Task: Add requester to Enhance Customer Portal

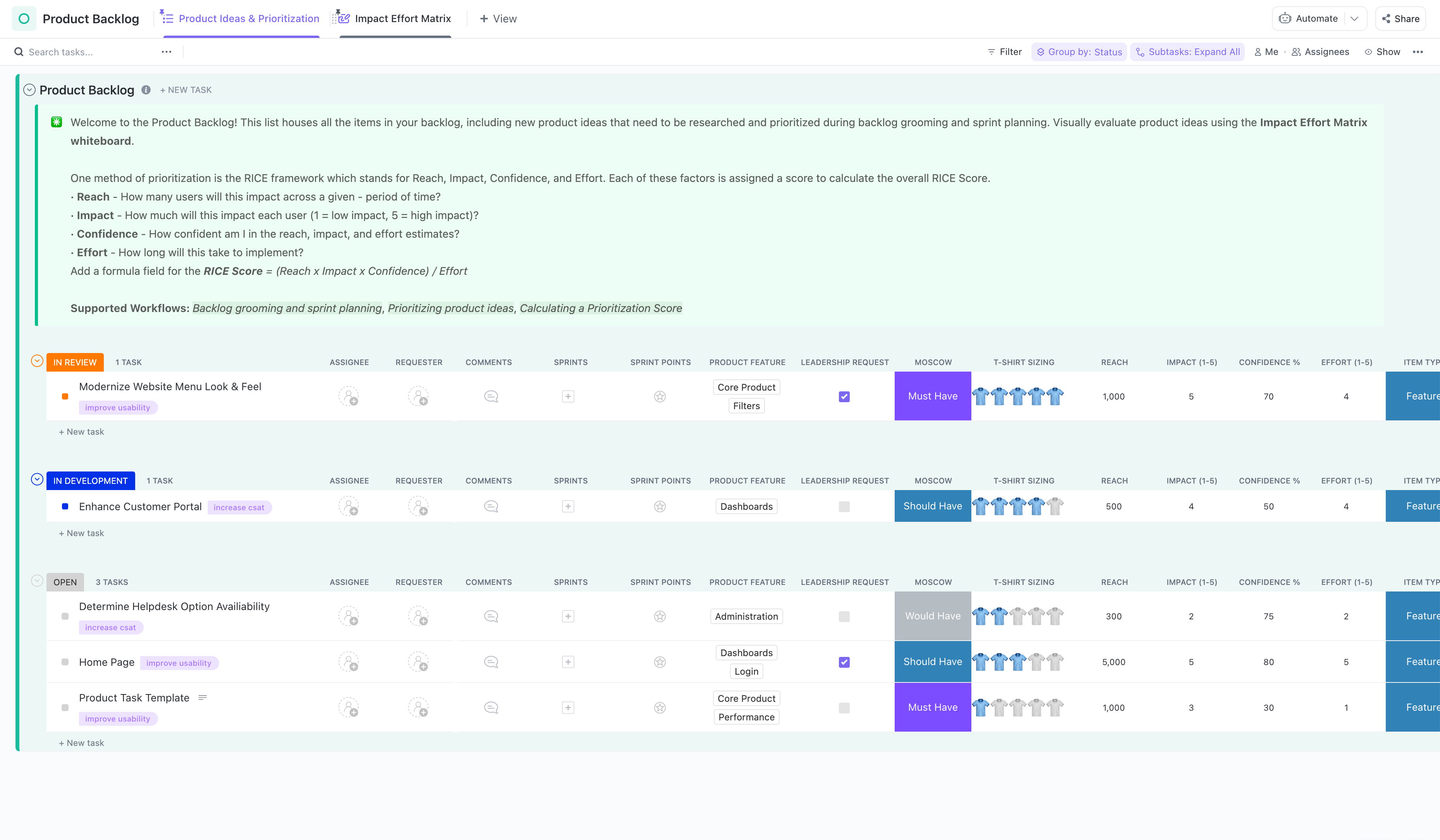Action: point(418,506)
